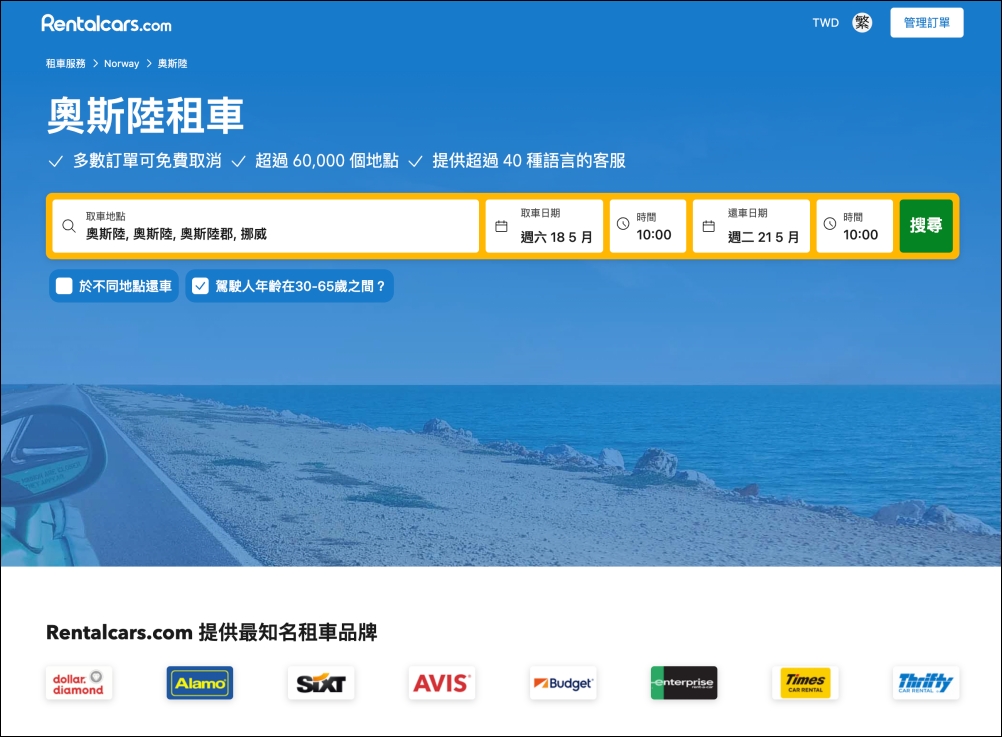Click the SIXT brand logo
Screen dimensions: 1002x737
coord(321,683)
